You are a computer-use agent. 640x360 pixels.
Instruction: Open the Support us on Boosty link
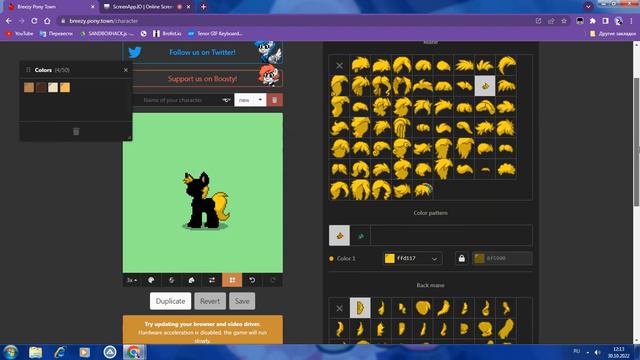click(x=202, y=79)
